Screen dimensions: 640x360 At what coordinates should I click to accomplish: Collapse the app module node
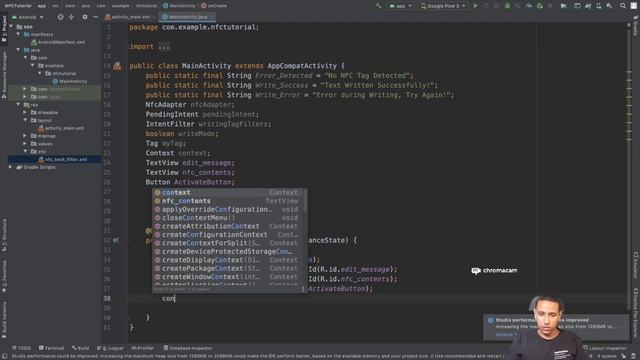(11, 27)
